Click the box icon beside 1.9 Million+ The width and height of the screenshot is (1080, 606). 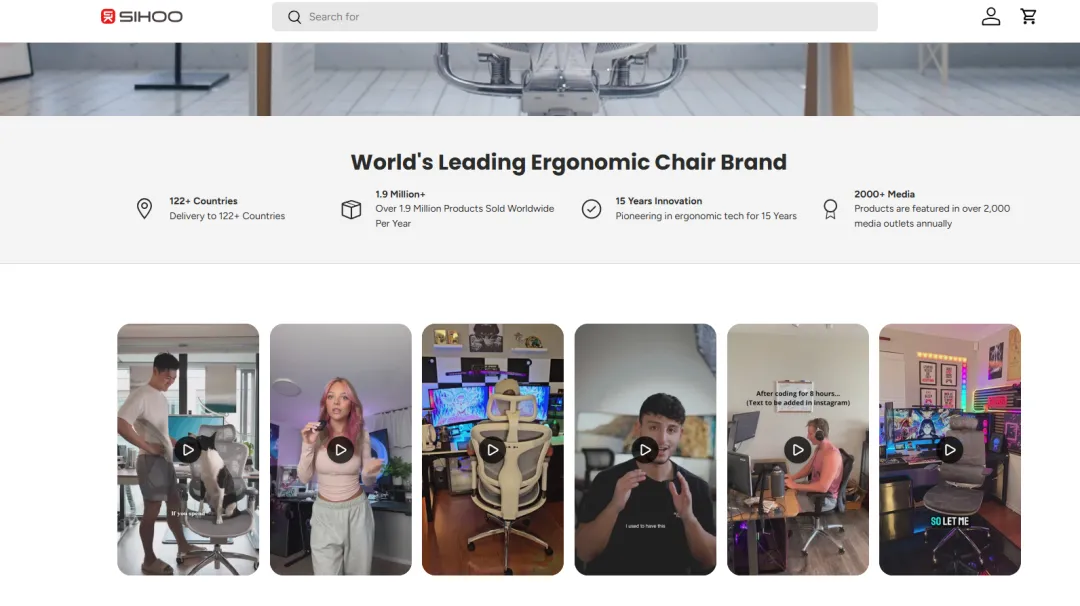click(x=351, y=209)
